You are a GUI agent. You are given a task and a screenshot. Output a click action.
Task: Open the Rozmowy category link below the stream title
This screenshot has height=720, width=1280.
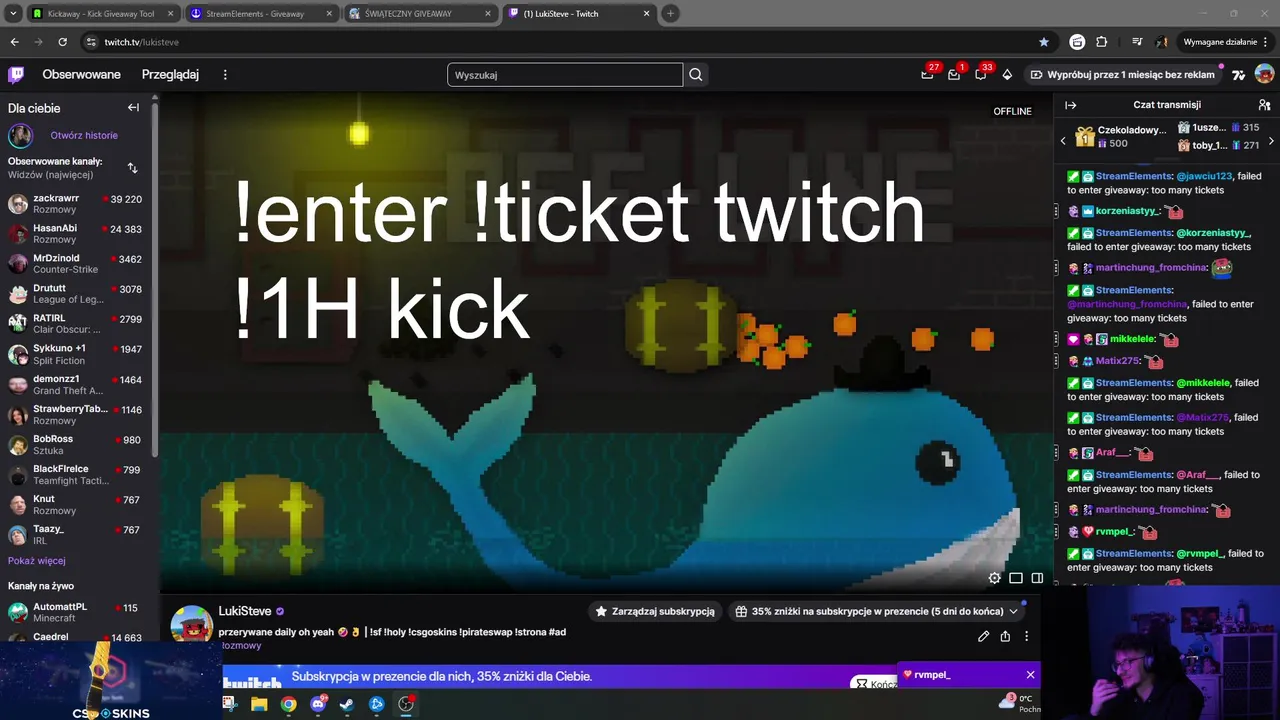[240, 646]
